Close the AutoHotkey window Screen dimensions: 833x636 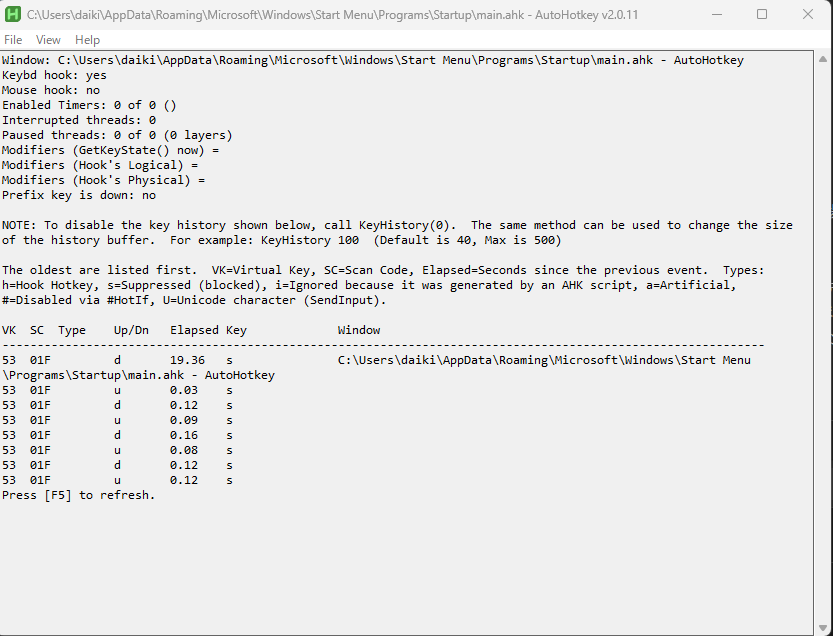click(x=808, y=15)
